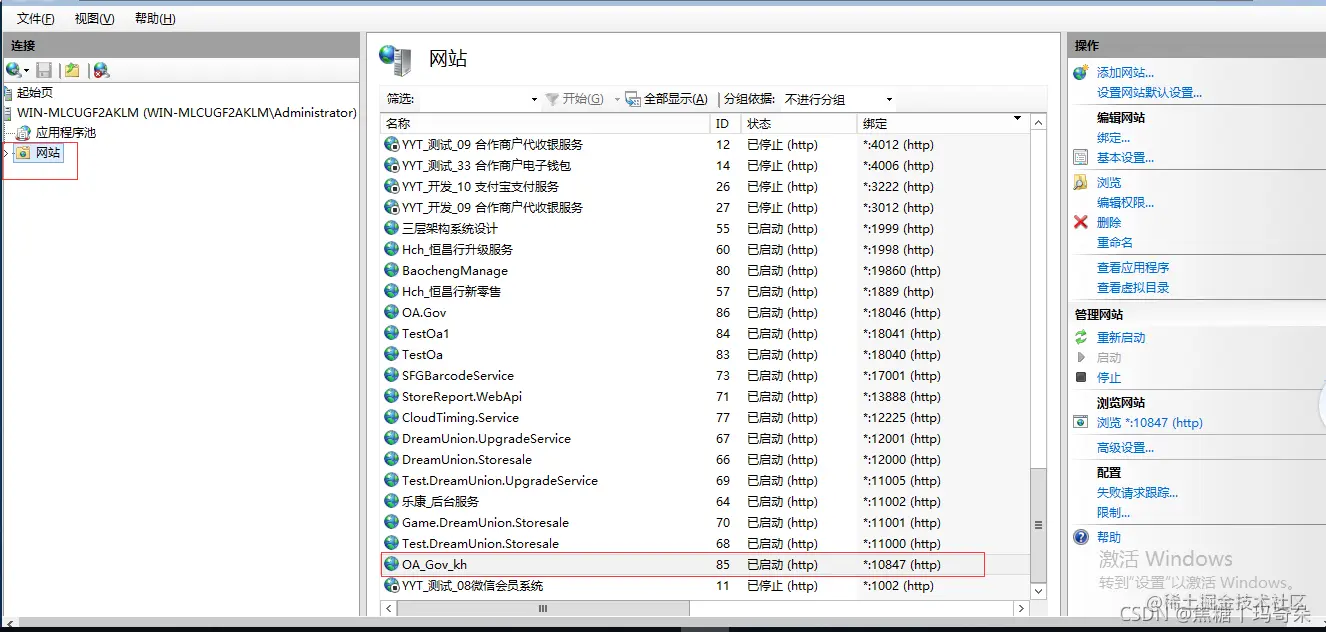Screen dimensions: 1326x632
Task: Open the 文件(F) menu
Action: coord(34,17)
